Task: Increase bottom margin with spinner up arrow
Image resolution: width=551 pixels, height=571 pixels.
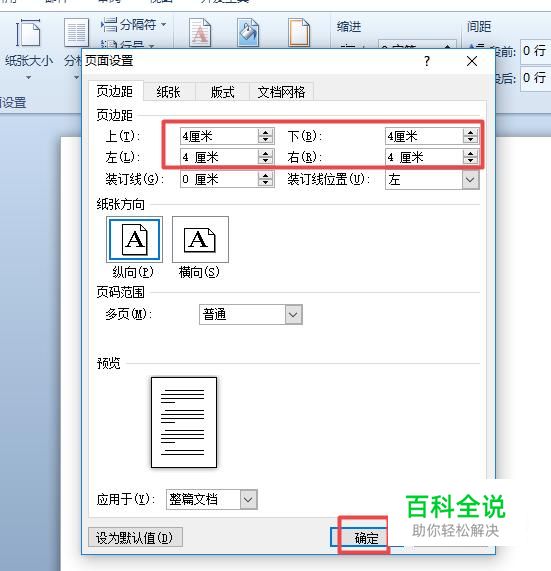Action: point(471,133)
